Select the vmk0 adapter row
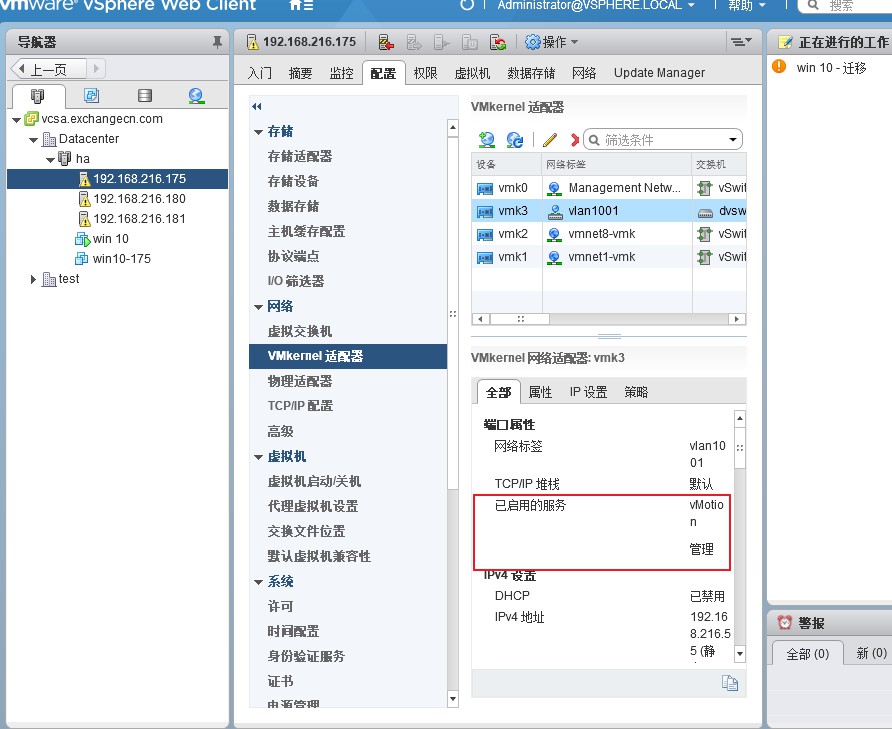 (609, 188)
